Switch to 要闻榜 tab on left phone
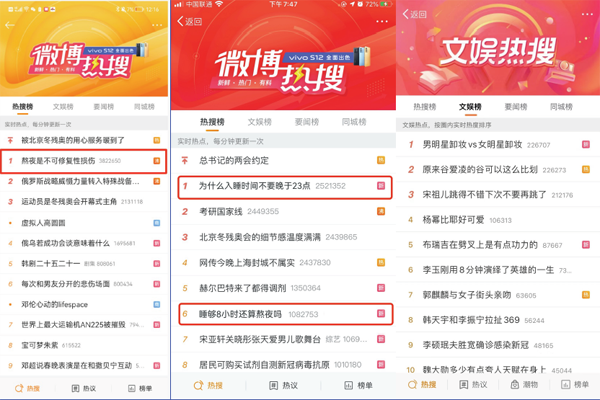The image size is (600, 400). [x=104, y=107]
